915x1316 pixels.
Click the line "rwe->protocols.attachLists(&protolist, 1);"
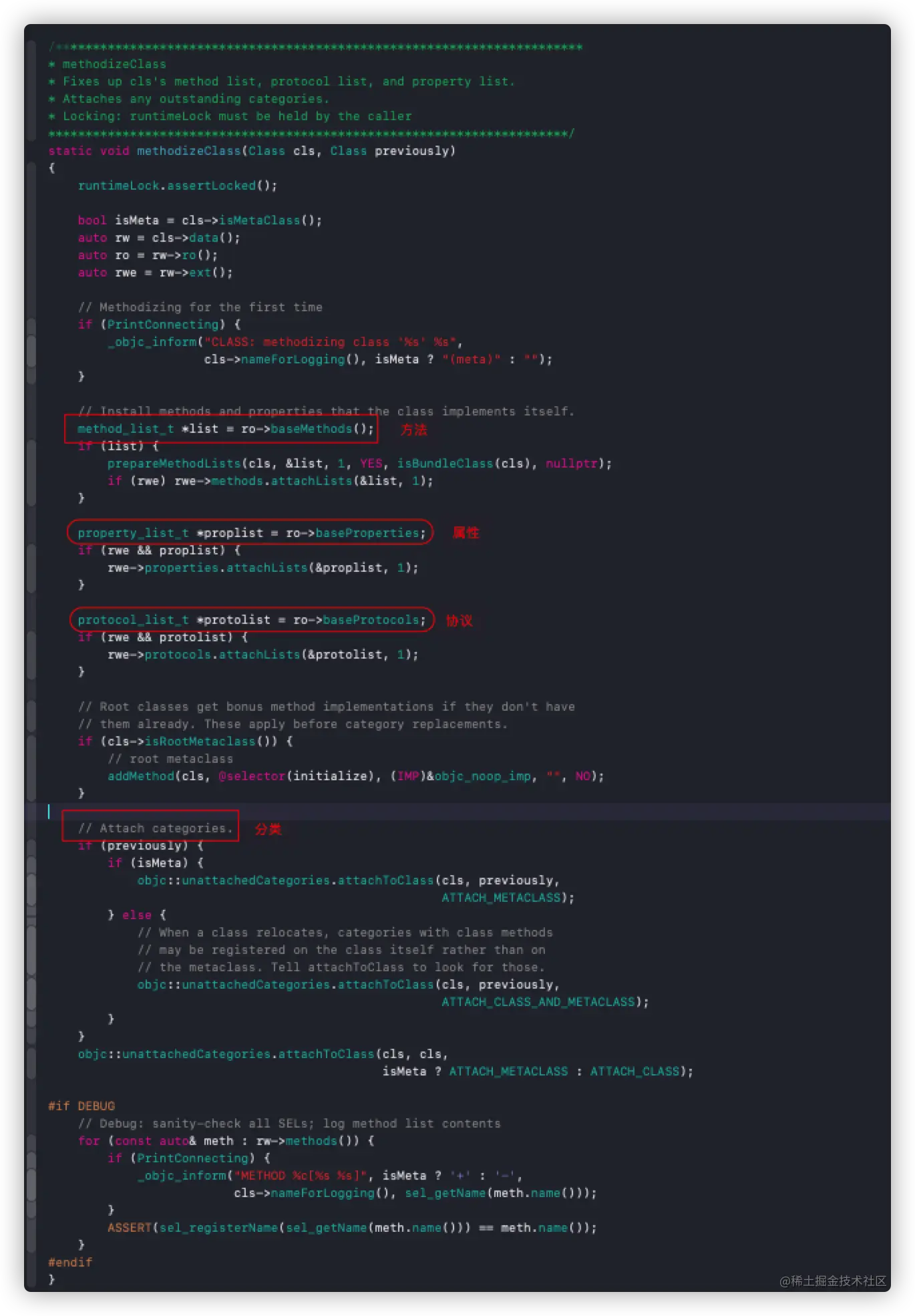[x=262, y=655]
